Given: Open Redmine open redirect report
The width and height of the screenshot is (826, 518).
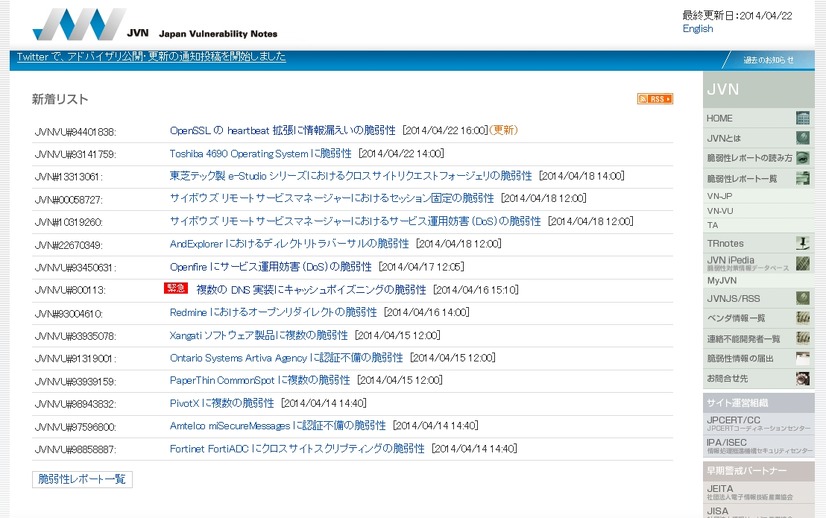Looking at the screenshot, I should coord(273,312).
